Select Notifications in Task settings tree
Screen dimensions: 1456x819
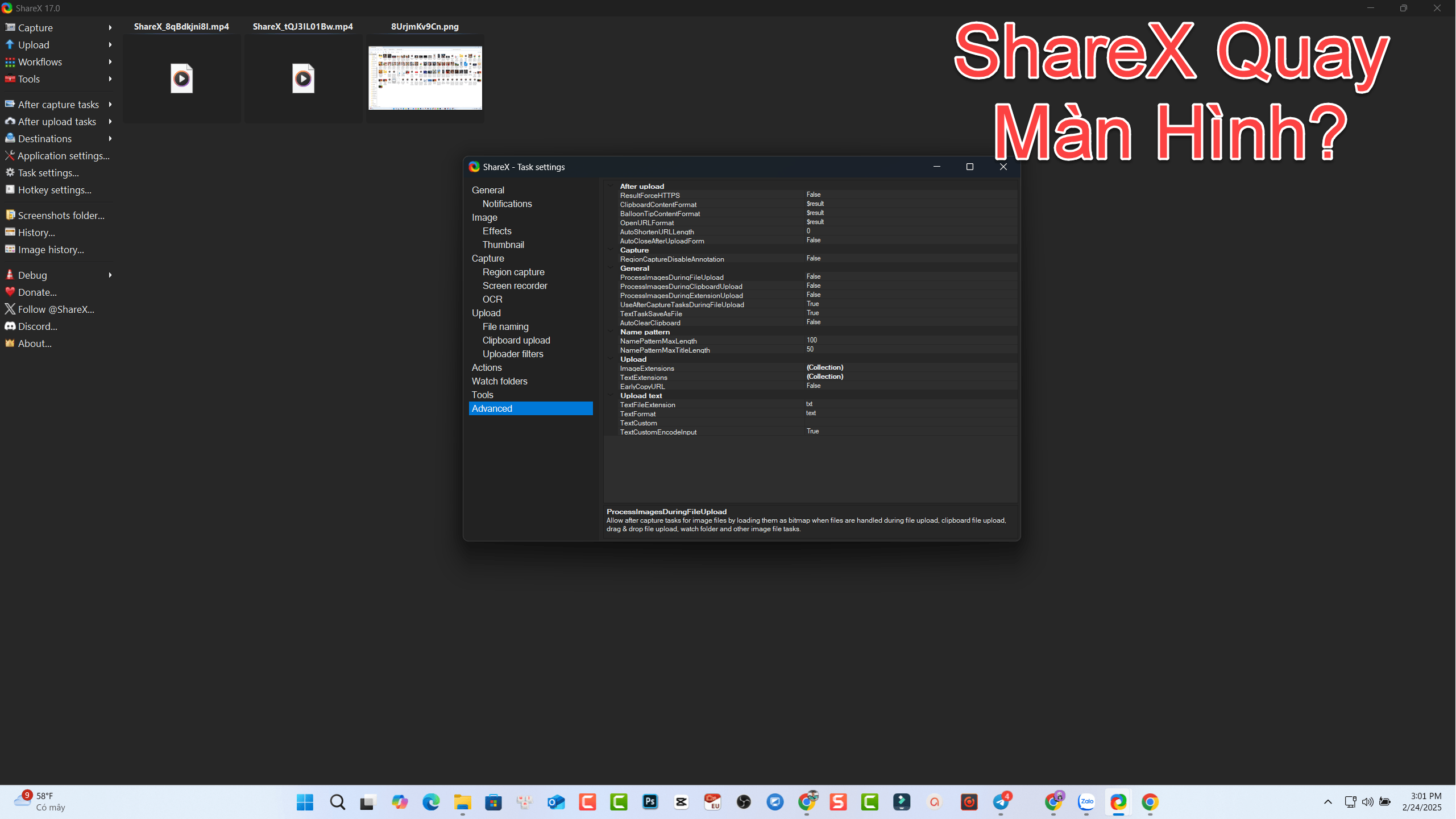507,204
